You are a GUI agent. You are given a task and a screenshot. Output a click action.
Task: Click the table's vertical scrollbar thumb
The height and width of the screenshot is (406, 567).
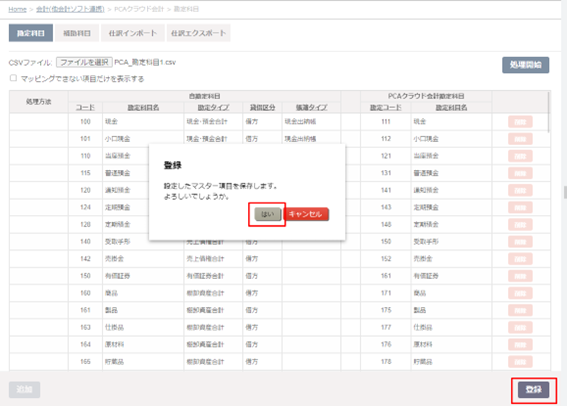point(549,112)
